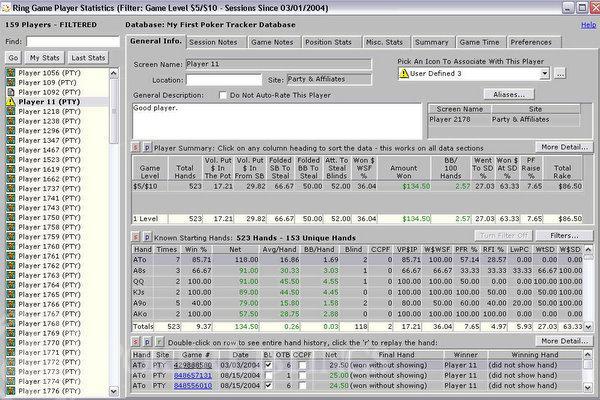Click the application icon in title bar

6,8
